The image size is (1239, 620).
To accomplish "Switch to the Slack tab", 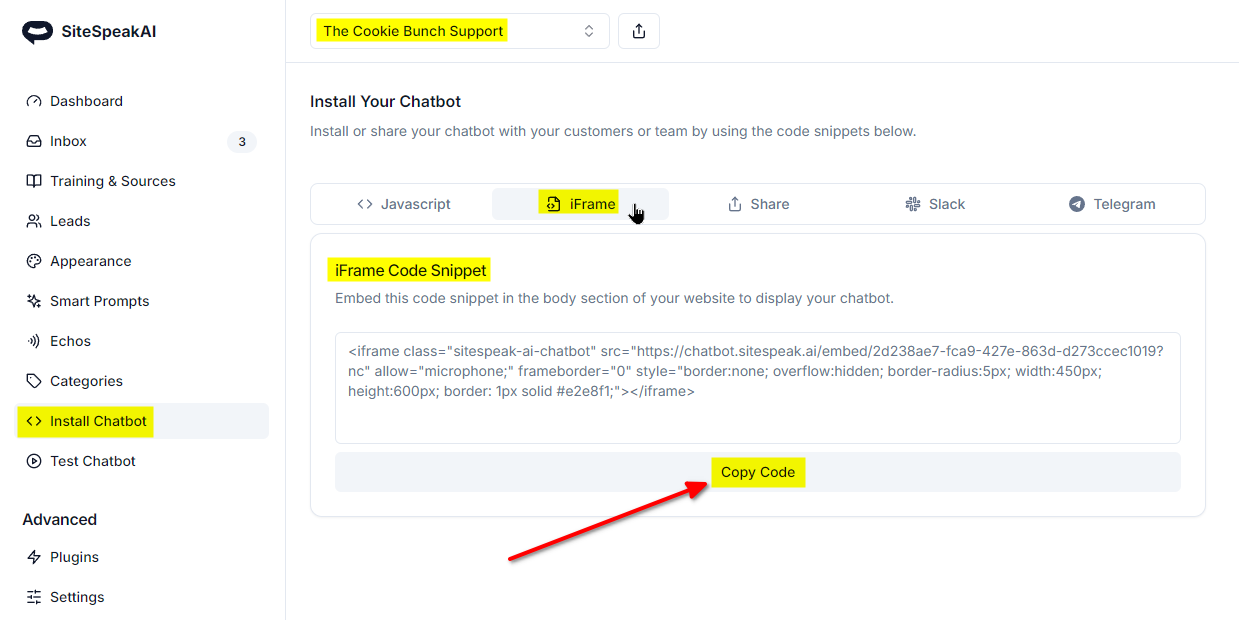I will point(935,204).
